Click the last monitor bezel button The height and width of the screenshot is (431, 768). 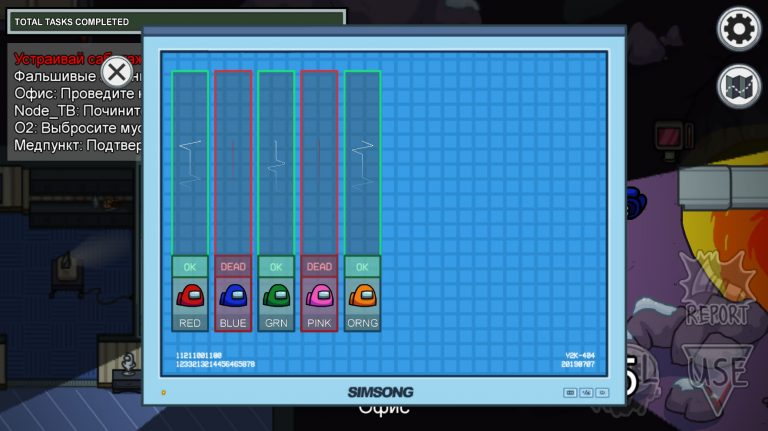[x=602, y=393]
